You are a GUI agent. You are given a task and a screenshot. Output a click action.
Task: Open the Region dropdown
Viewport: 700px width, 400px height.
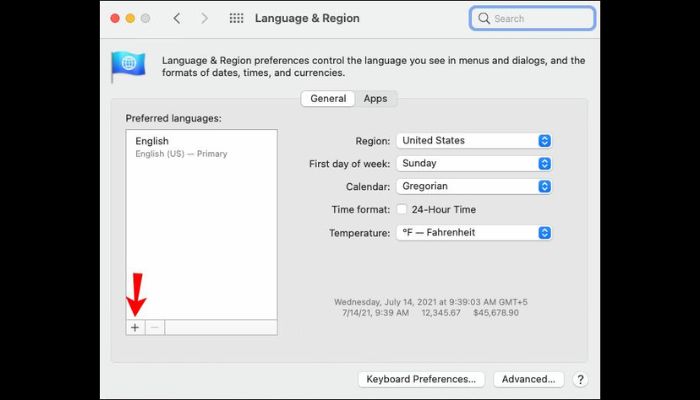click(x=474, y=141)
